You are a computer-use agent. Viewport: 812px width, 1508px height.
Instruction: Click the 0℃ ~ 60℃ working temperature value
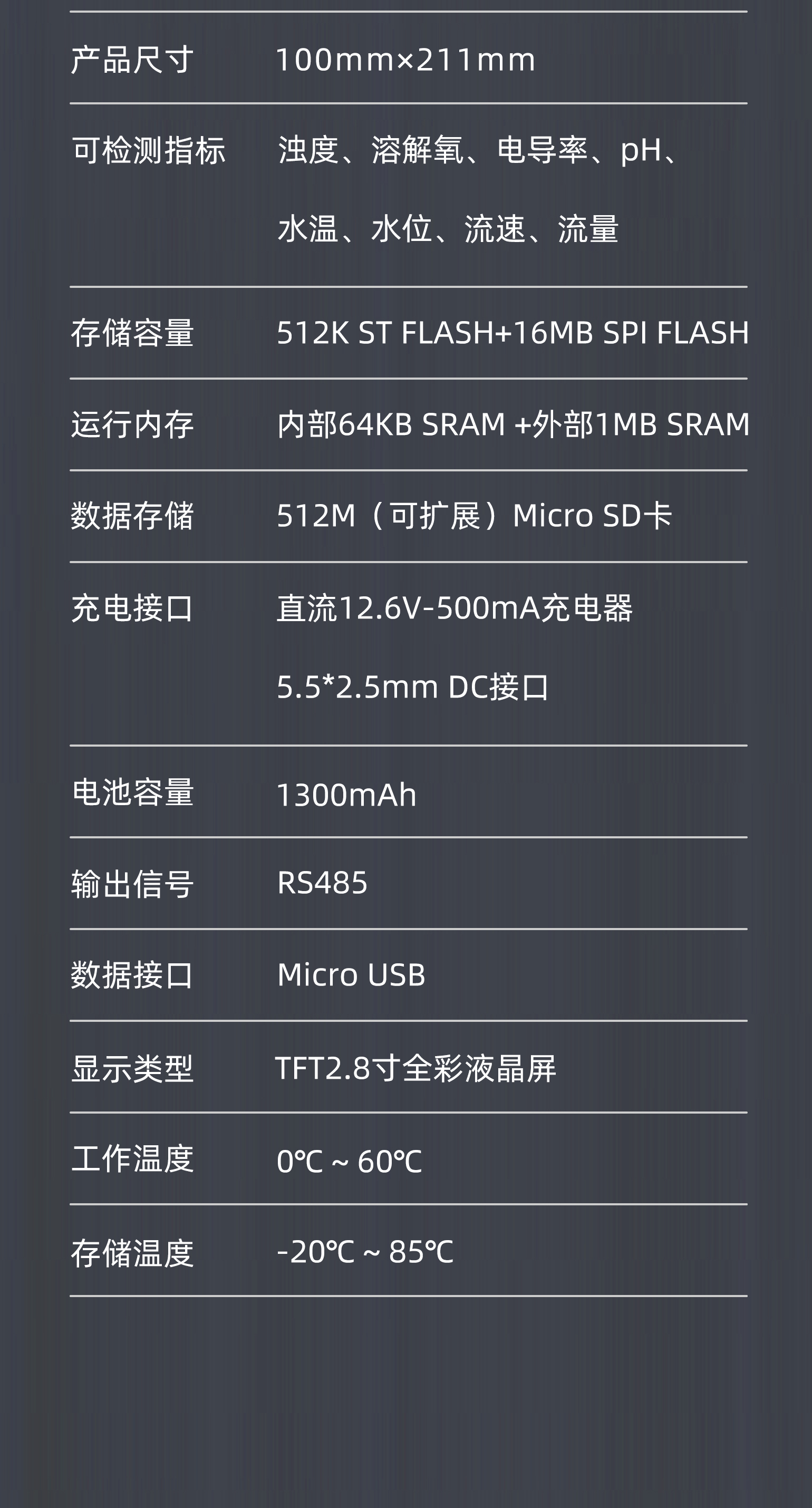(x=349, y=1161)
